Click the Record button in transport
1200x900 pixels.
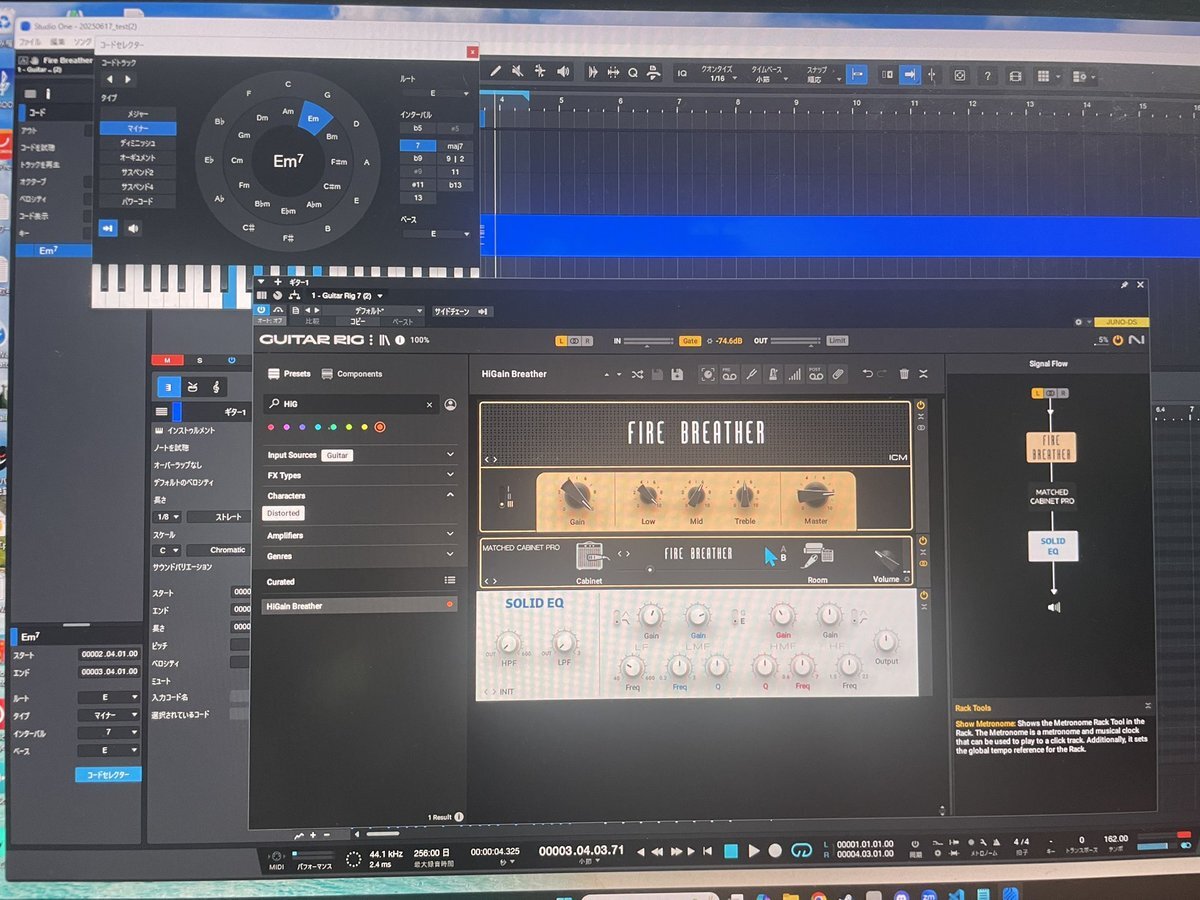coord(775,851)
